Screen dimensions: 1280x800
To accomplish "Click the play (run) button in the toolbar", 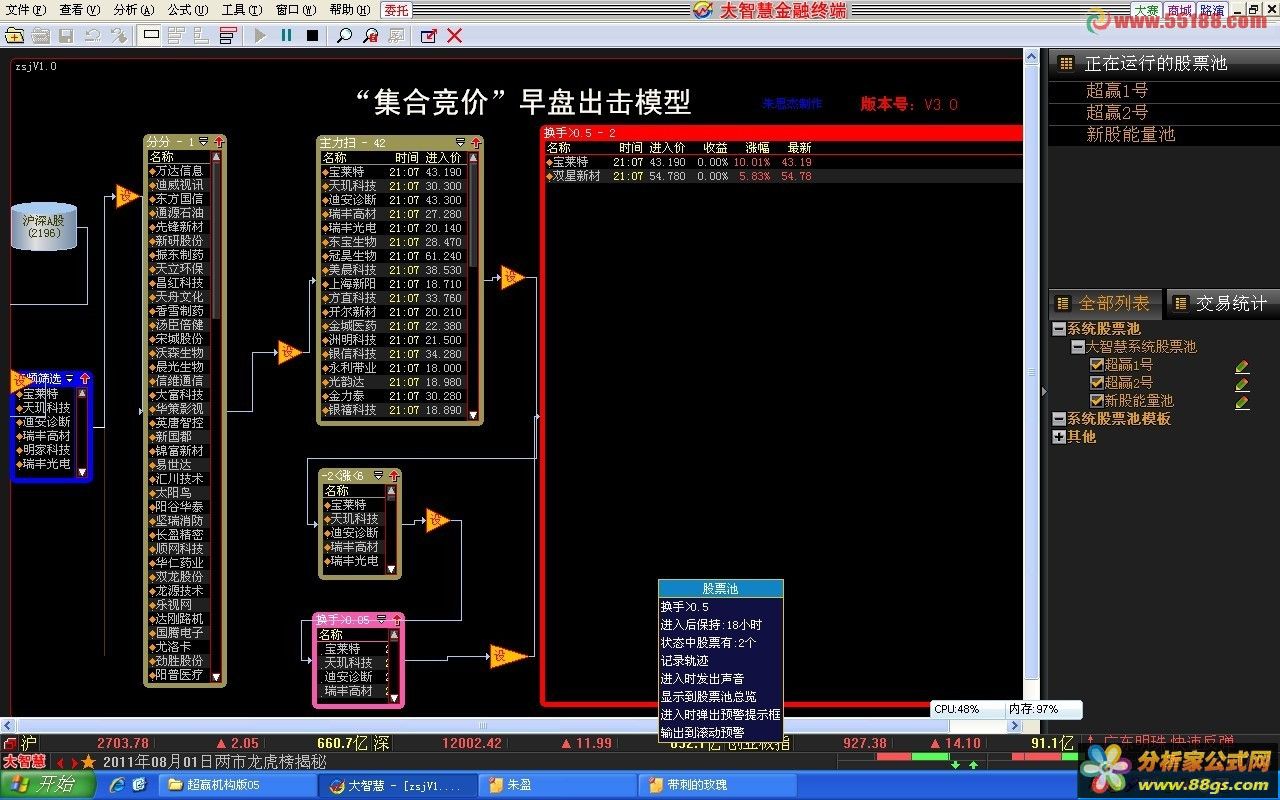I will tap(260, 35).
